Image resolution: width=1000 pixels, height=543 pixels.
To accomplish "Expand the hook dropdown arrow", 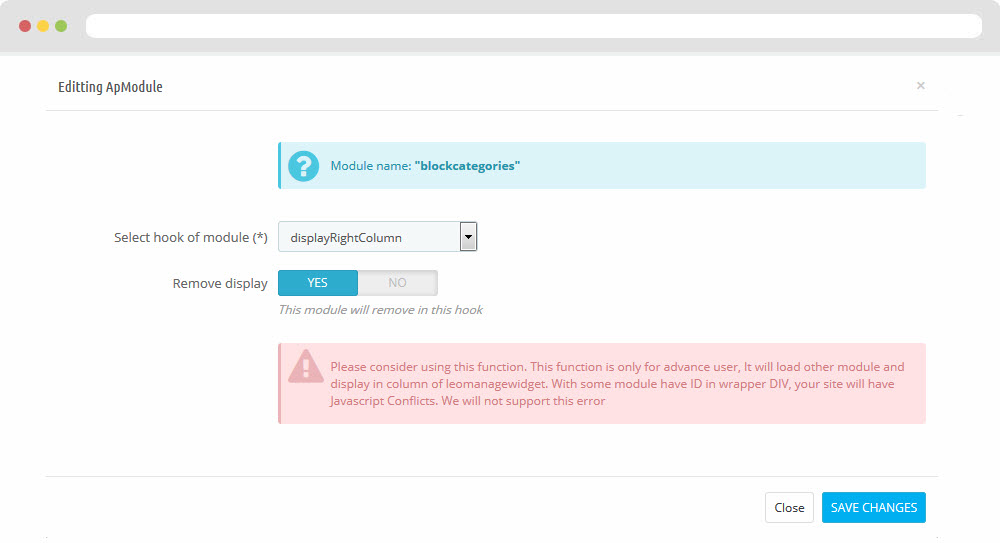I will pos(468,237).
